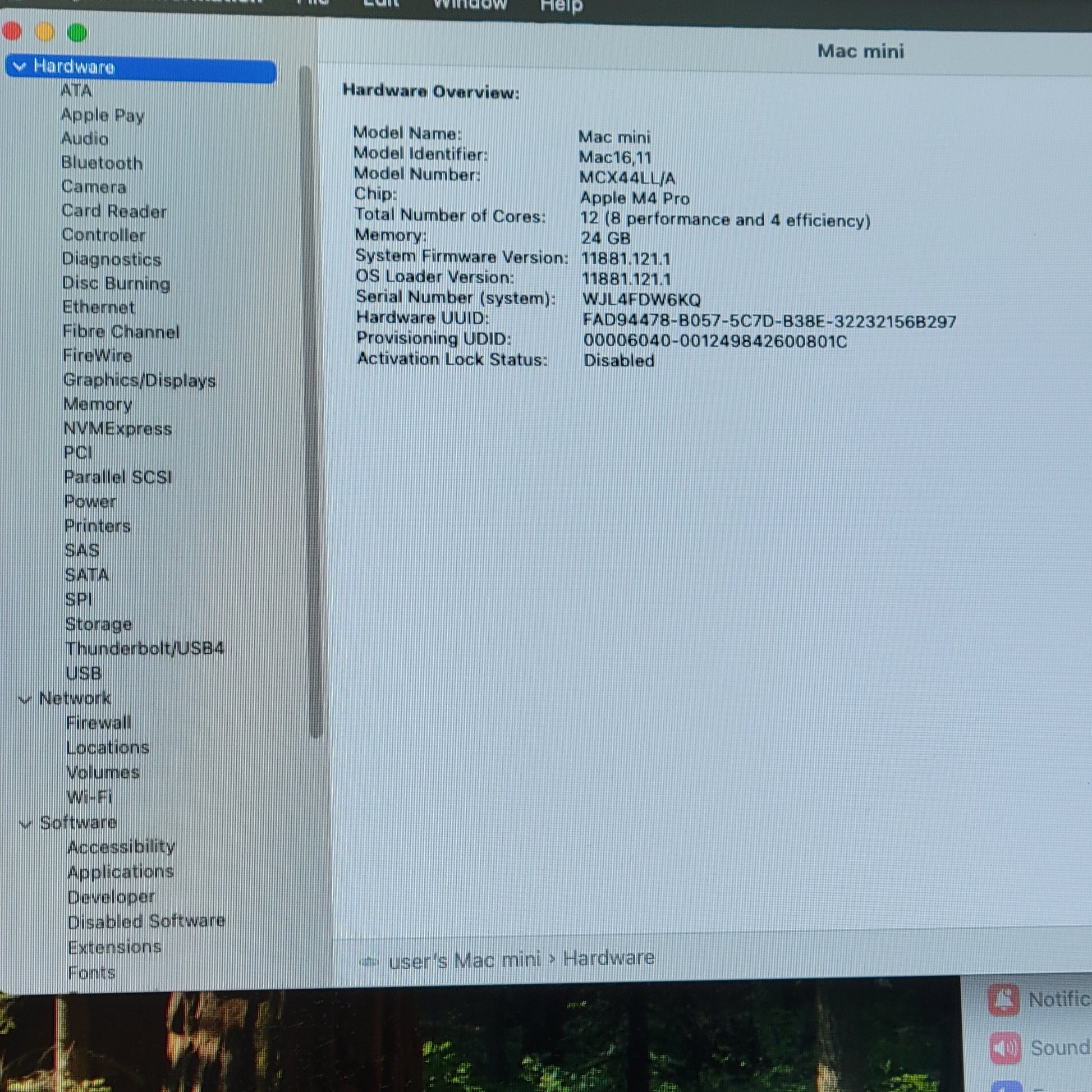Click the serial number value

641,299
